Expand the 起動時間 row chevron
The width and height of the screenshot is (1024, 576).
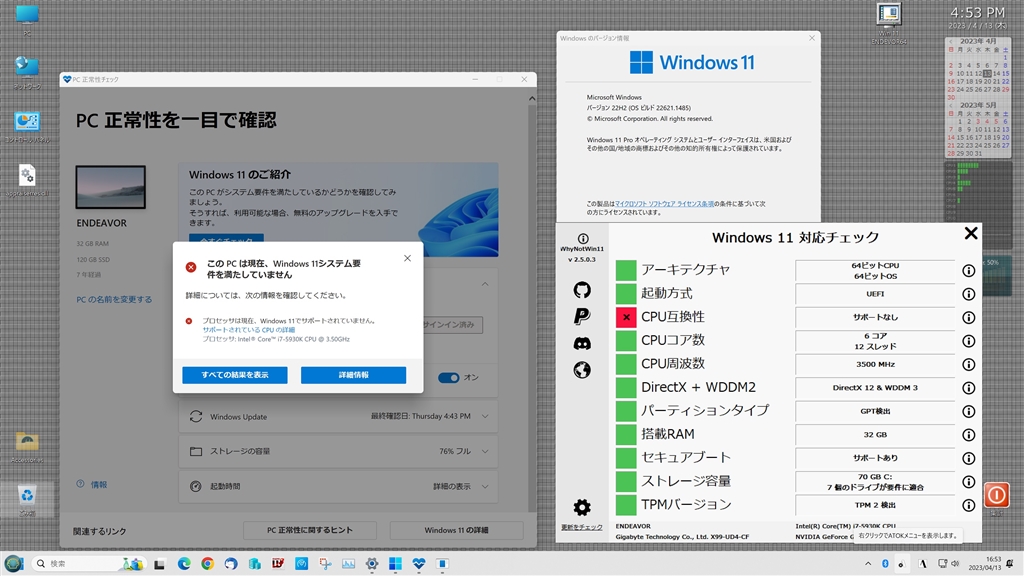pyautogui.click(x=485, y=486)
